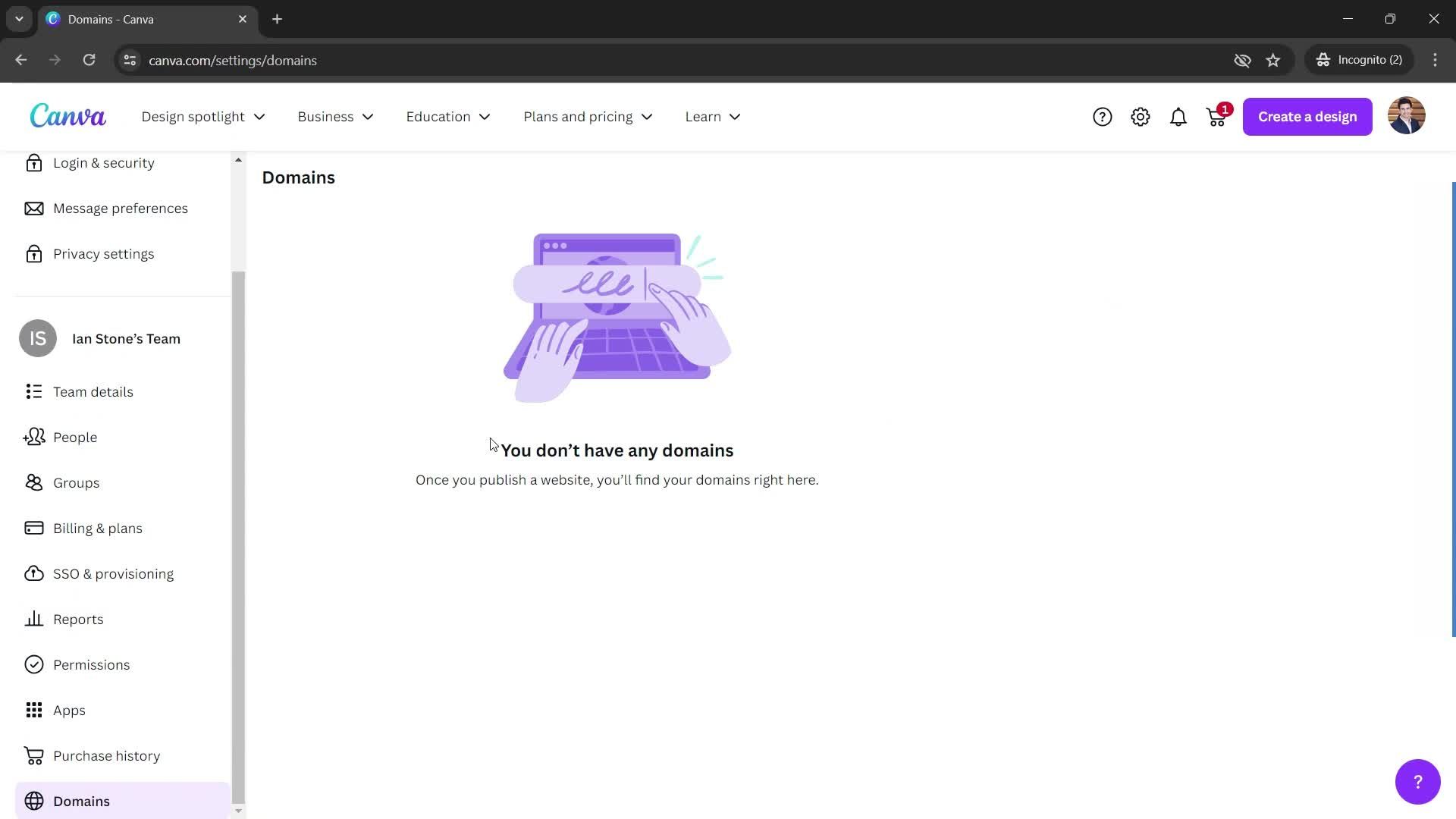Click the settings gear icon
This screenshot has width=1456, height=819.
click(1140, 116)
